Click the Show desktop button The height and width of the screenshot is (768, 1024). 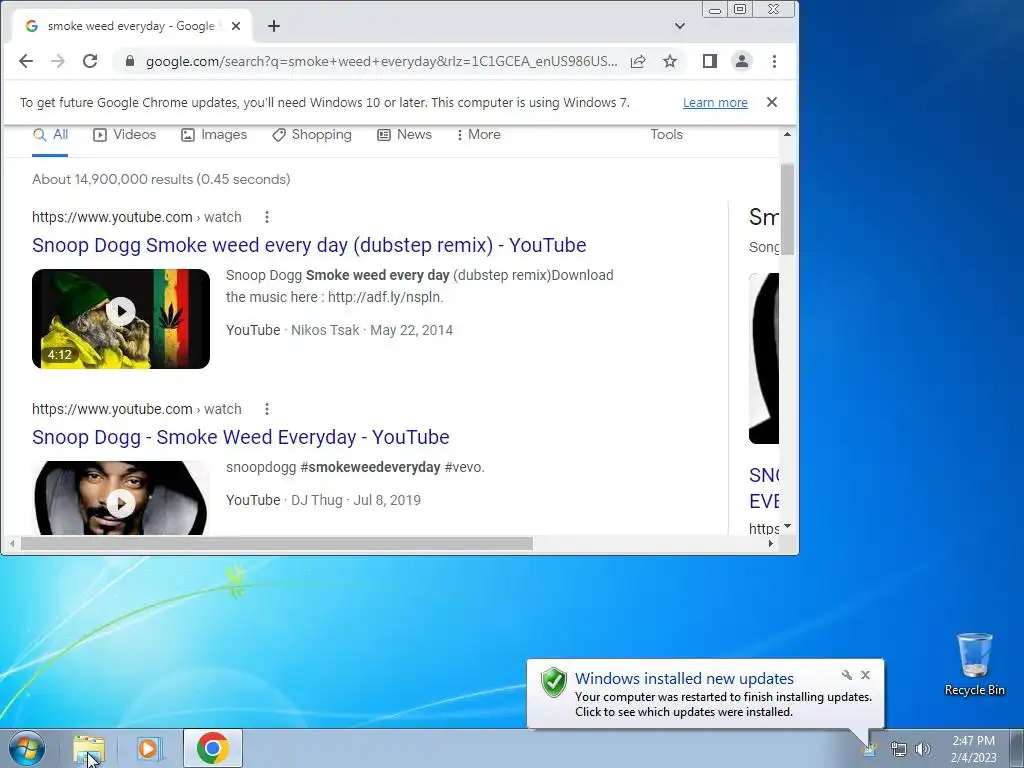click(x=1017, y=748)
